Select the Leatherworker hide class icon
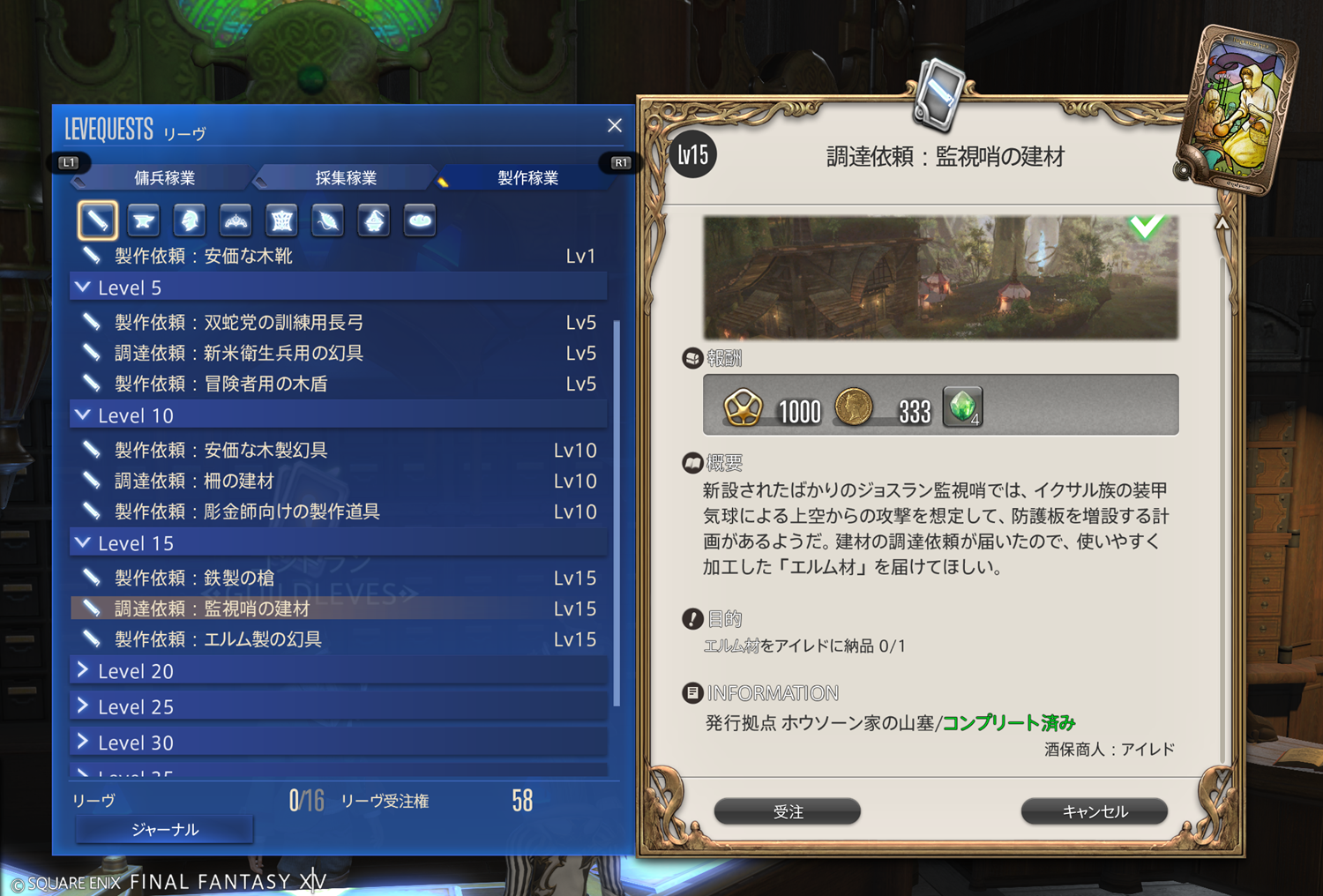 tap(281, 220)
